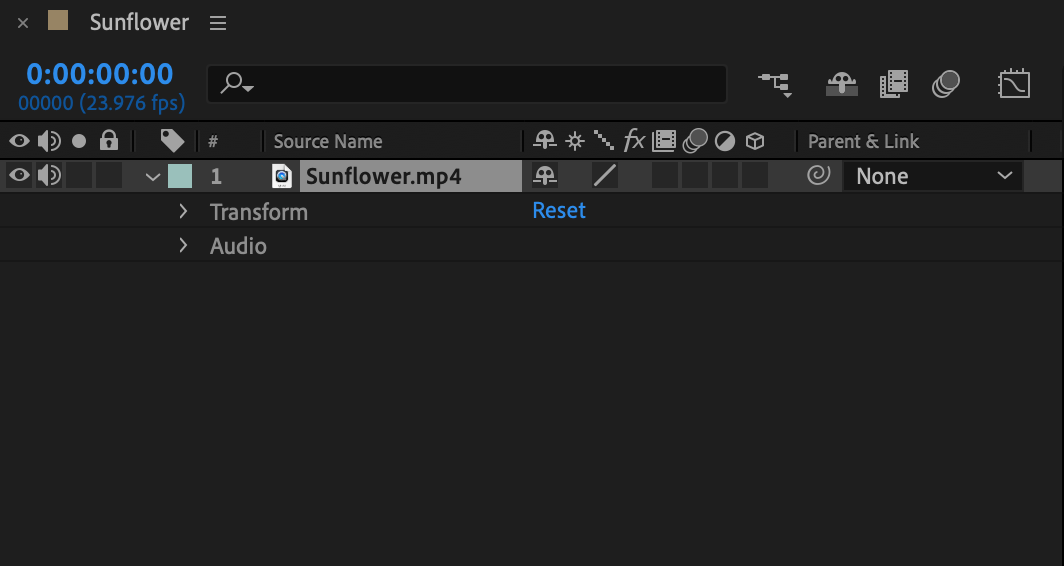Screen dimensions: 1064x566
Task: Click the teal label color of layer 1
Action: point(180,176)
